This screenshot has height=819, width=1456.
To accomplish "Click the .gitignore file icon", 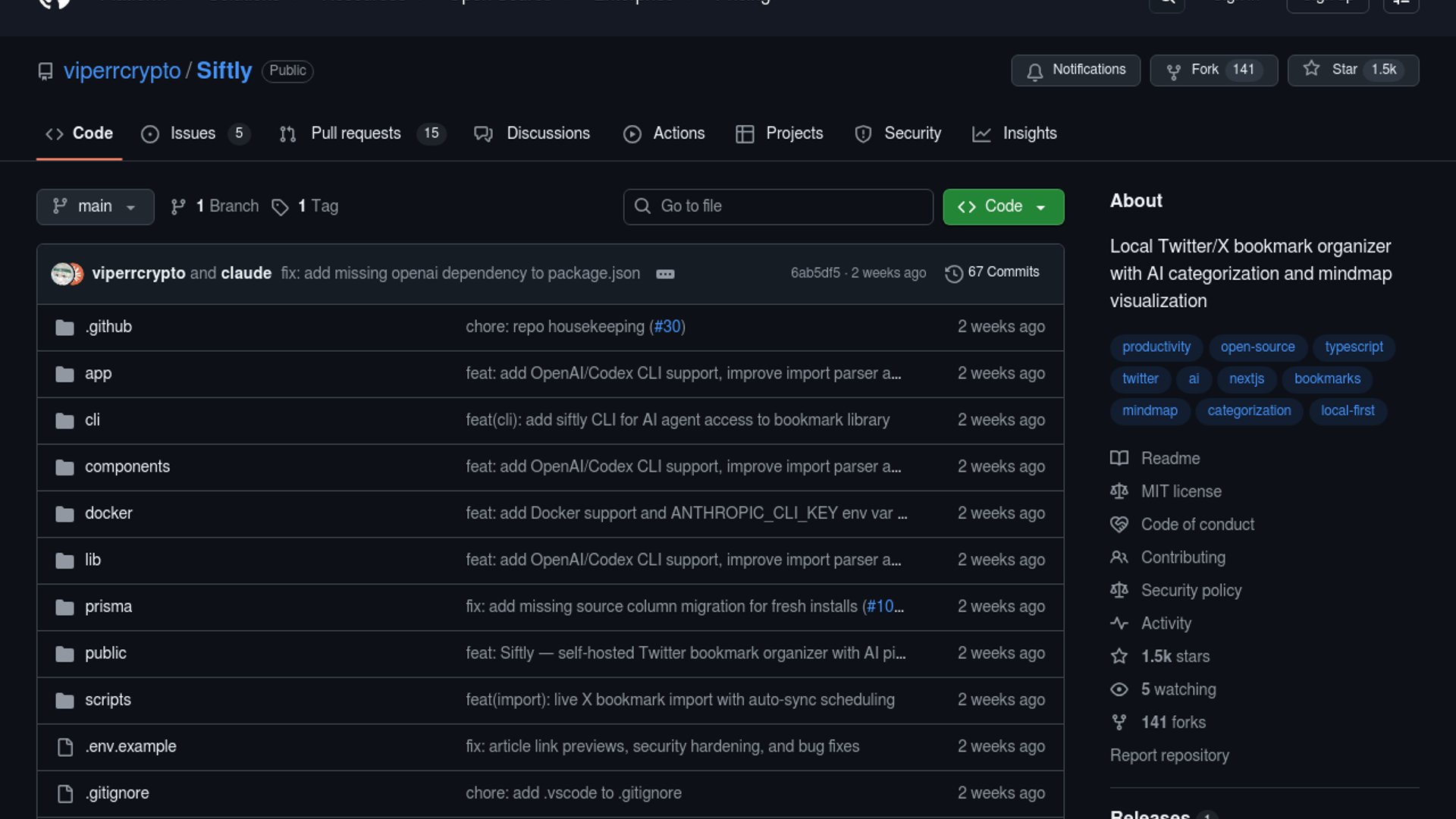I will (x=65, y=793).
